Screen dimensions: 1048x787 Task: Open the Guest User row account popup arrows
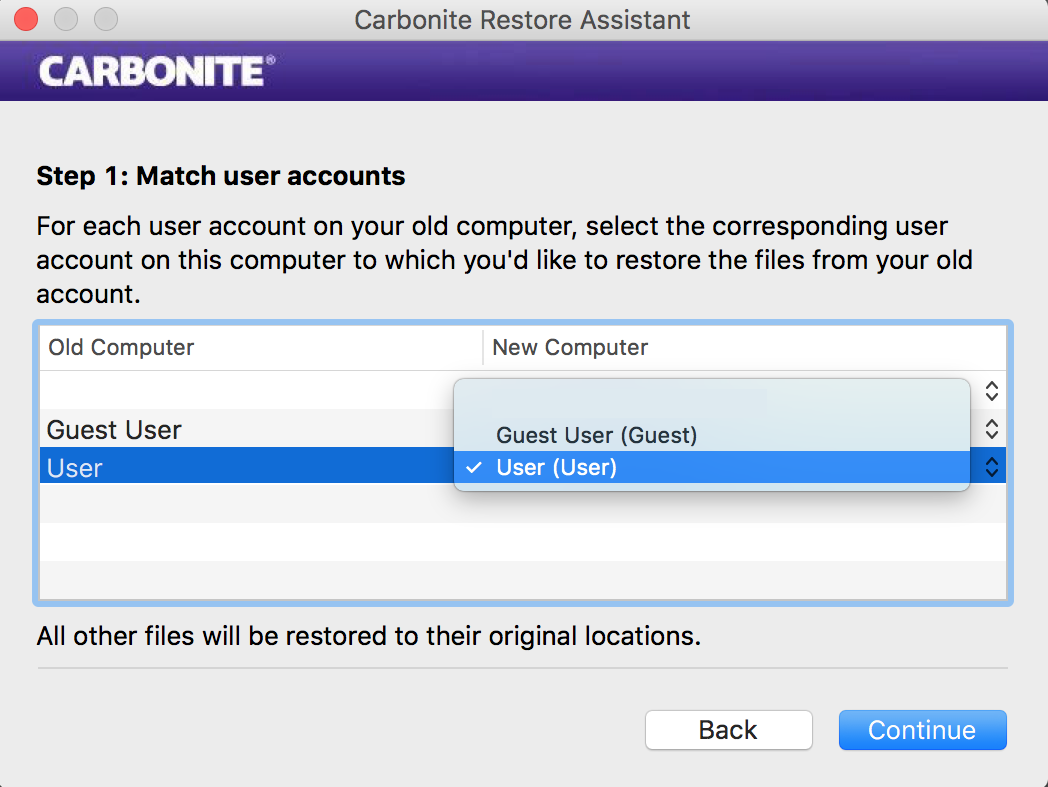(991, 429)
